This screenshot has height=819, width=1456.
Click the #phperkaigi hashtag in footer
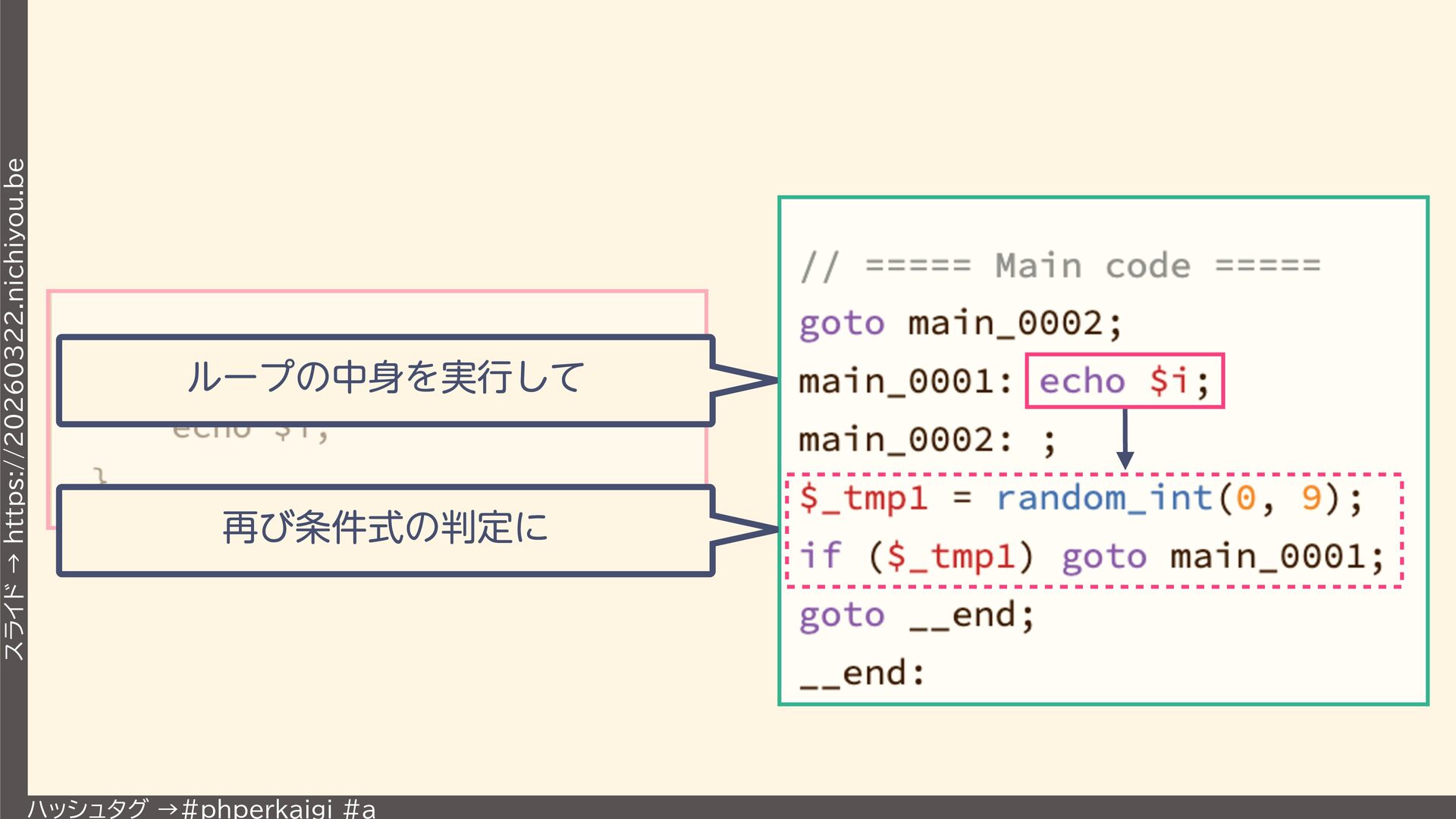(258, 808)
